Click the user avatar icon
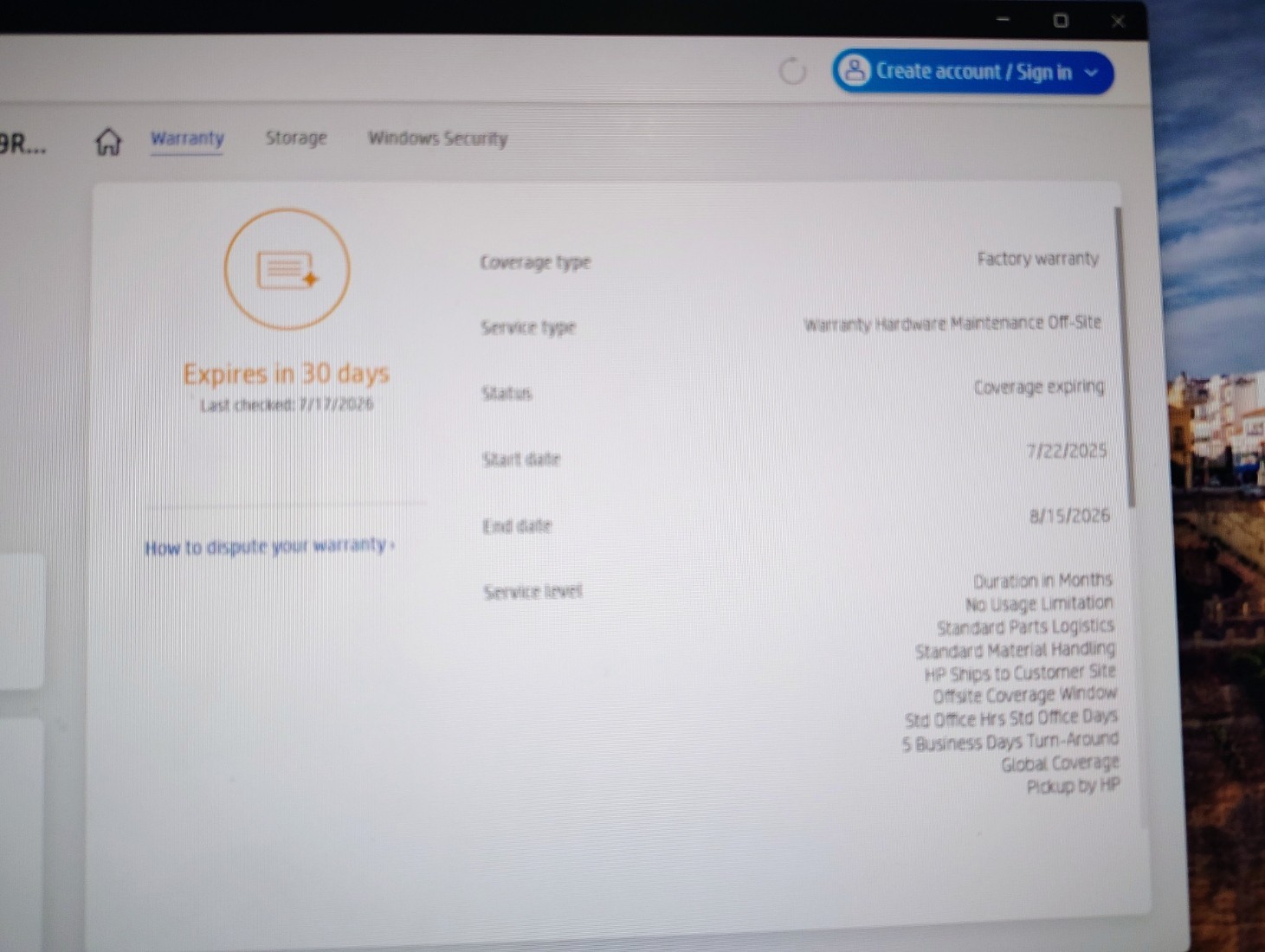Screen dimensions: 1265x952 tap(855, 70)
